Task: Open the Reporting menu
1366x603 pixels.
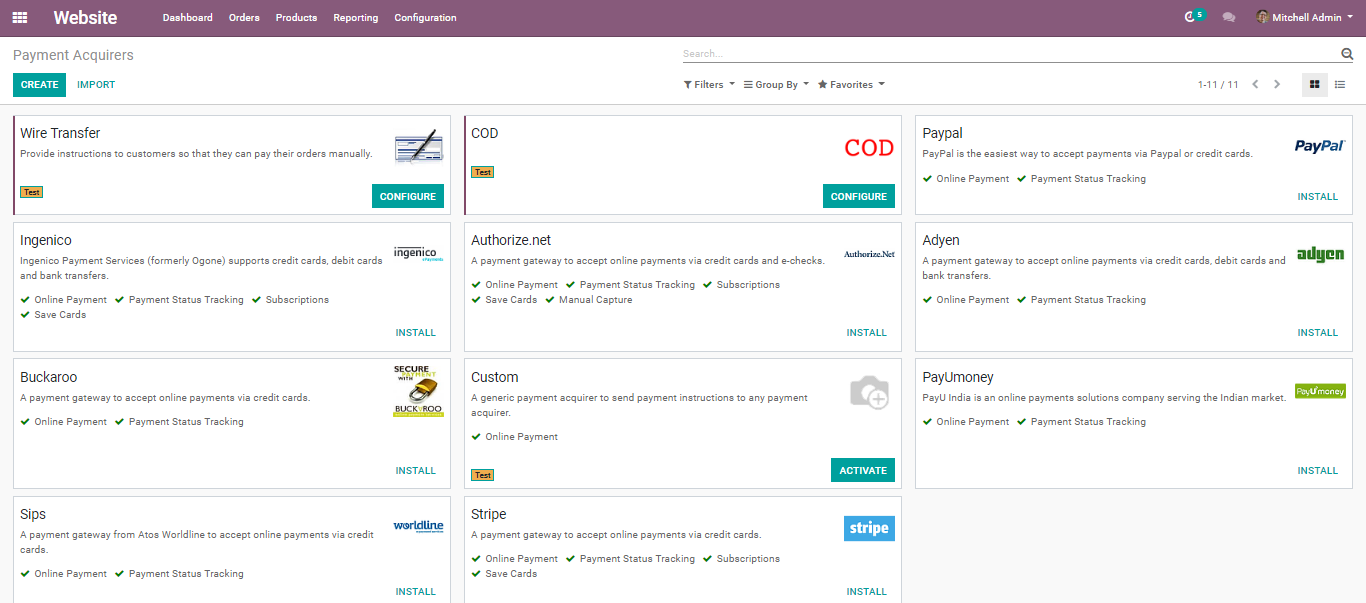Action: tap(355, 18)
